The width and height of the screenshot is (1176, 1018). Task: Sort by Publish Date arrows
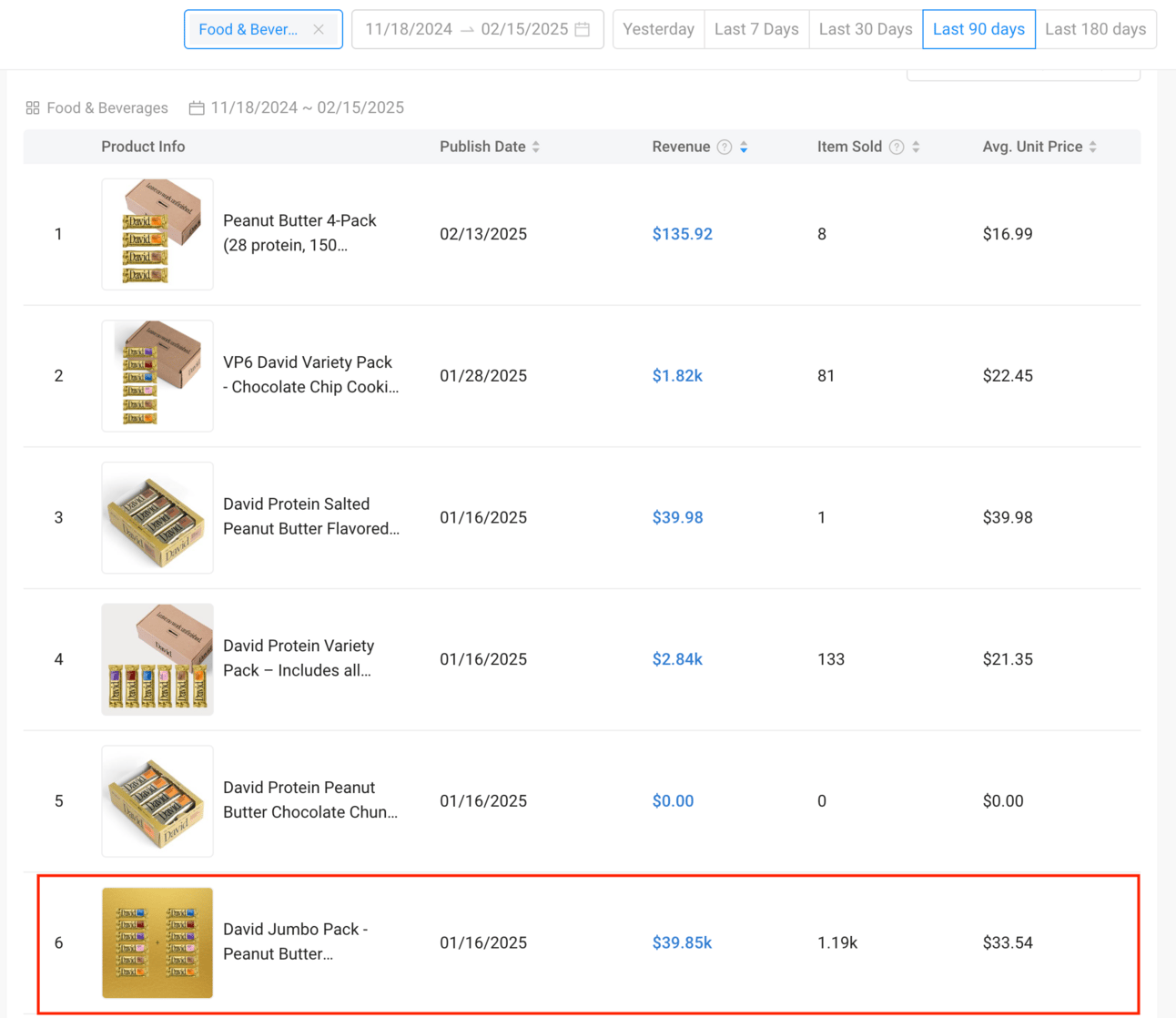pyautogui.click(x=536, y=147)
